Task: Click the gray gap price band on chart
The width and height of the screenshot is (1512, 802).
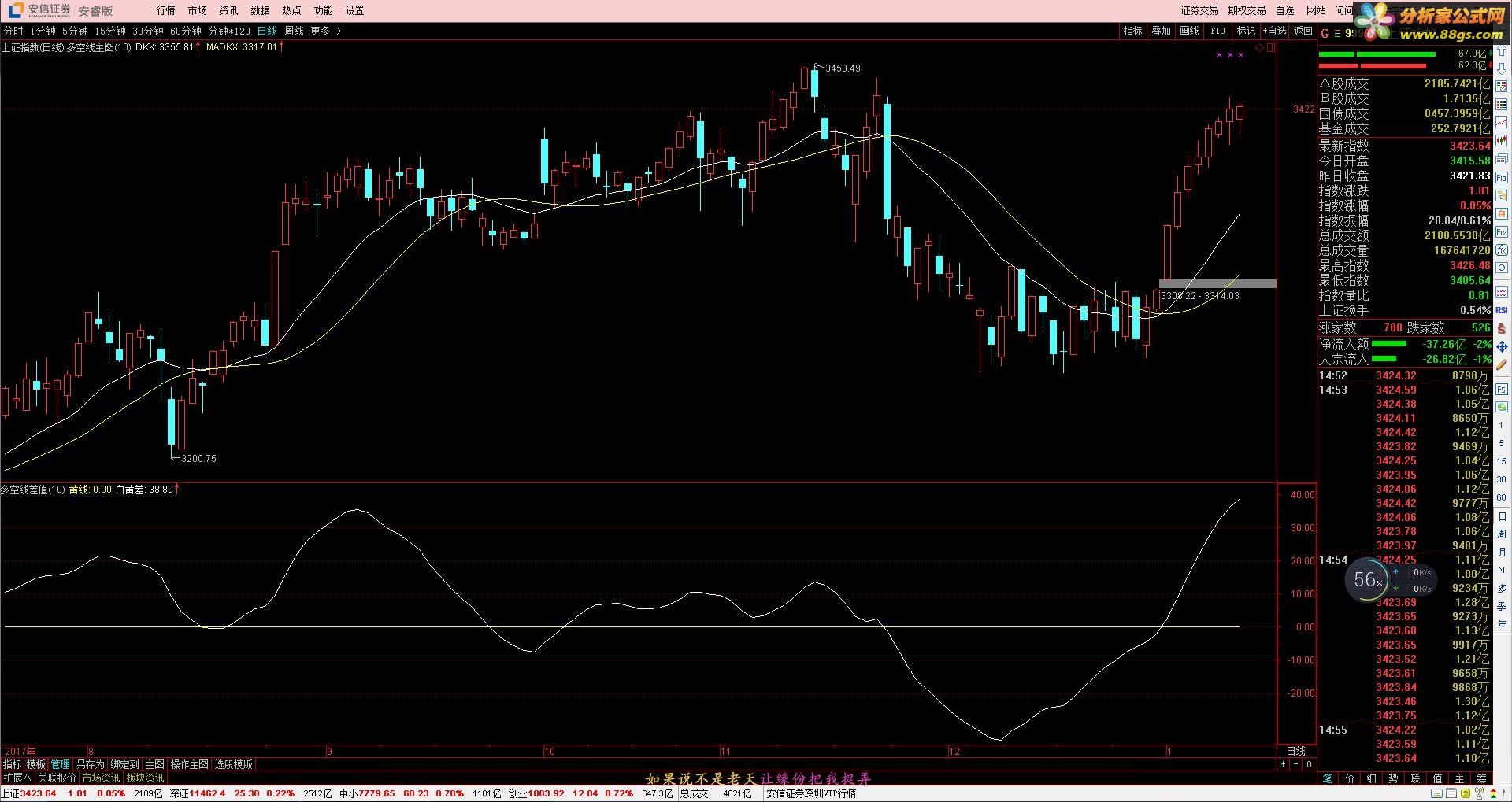Action: tap(1217, 283)
